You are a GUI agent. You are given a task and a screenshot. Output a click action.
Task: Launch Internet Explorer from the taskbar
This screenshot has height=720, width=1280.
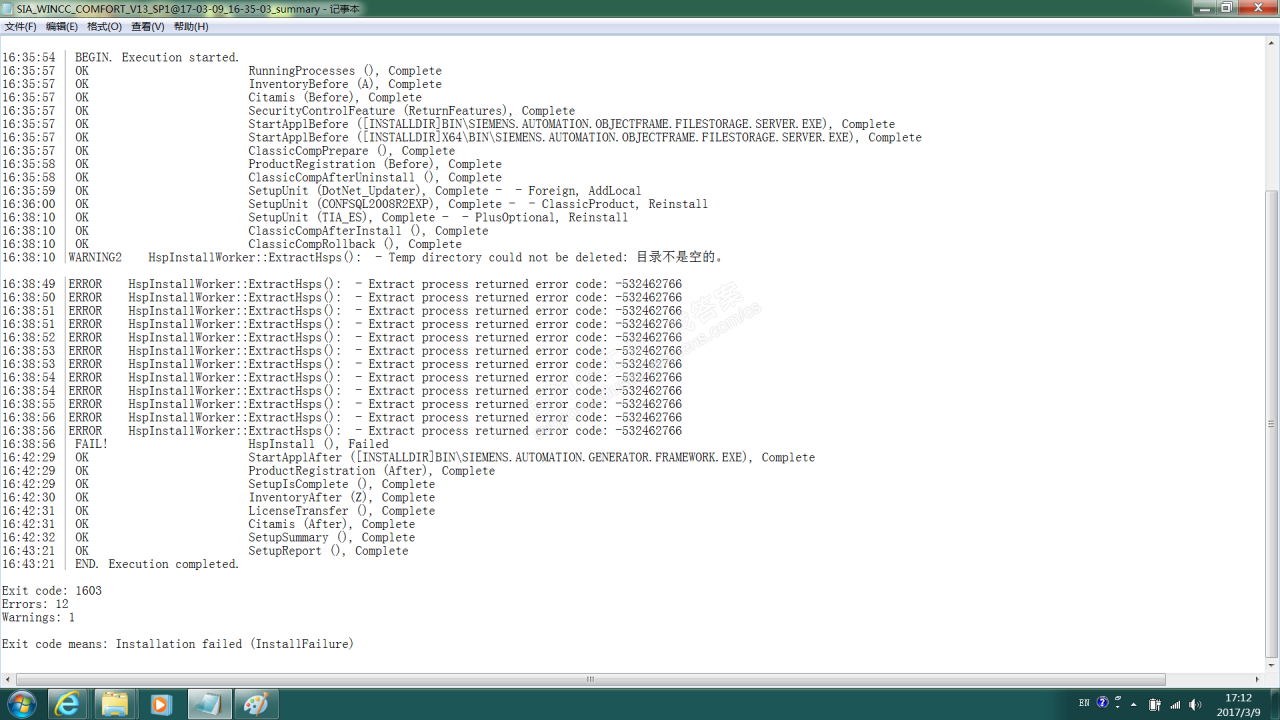pyautogui.click(x=67, y=704)
